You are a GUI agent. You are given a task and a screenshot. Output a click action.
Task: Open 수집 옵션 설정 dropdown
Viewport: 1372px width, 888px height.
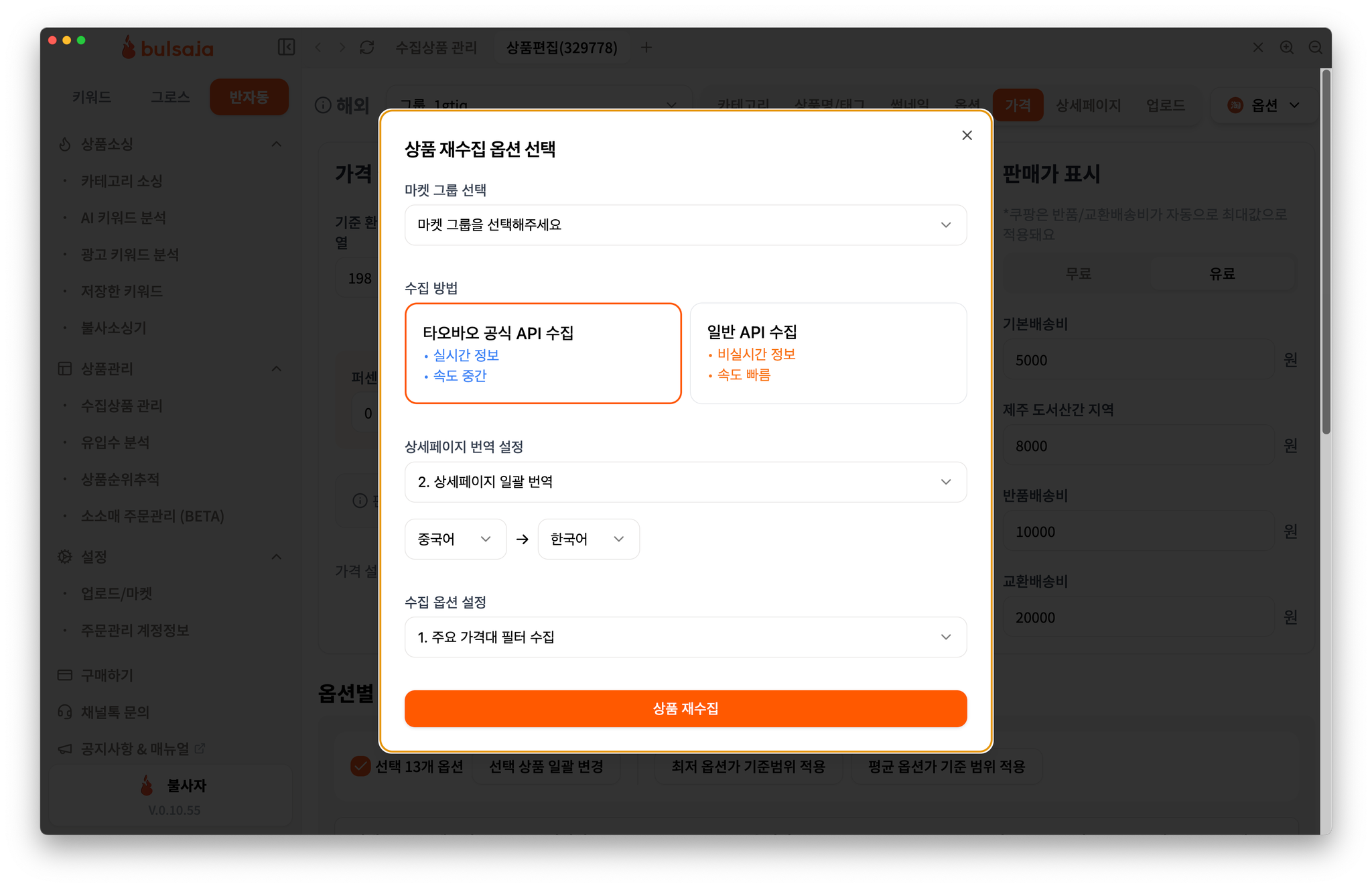(685, 637)
